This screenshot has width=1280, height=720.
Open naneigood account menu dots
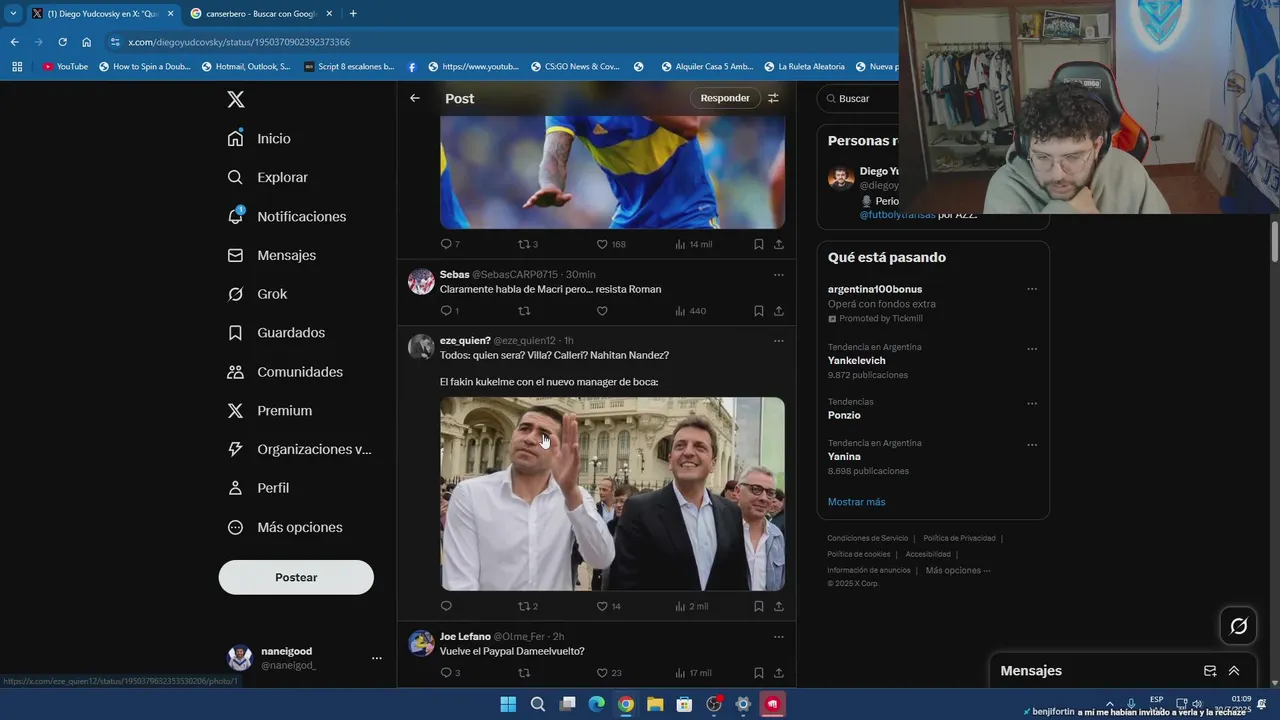click(x=377, y=658)
